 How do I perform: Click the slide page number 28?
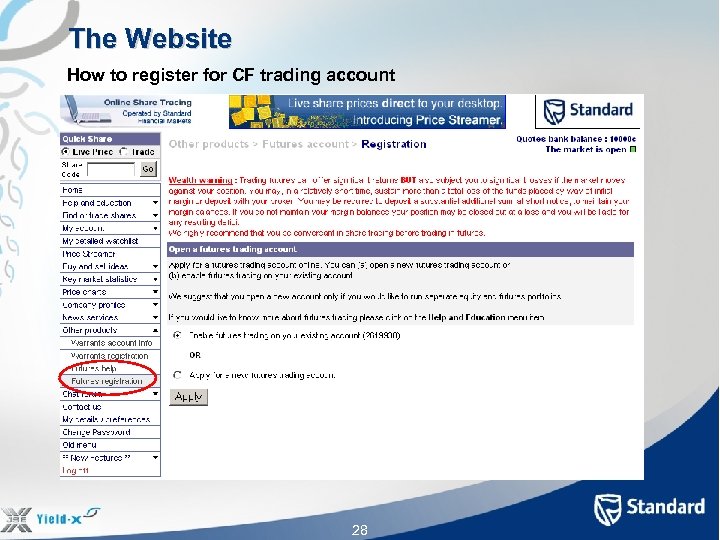pyautogui.click(x=360, y=530)
